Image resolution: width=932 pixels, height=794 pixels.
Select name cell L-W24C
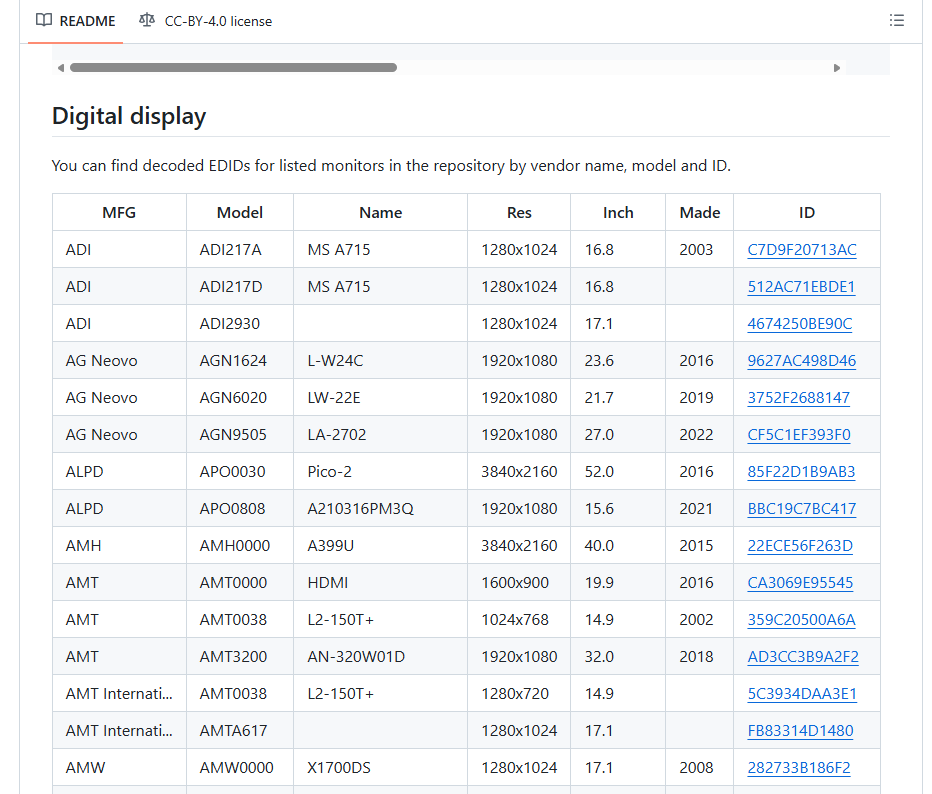click(380, 360)
